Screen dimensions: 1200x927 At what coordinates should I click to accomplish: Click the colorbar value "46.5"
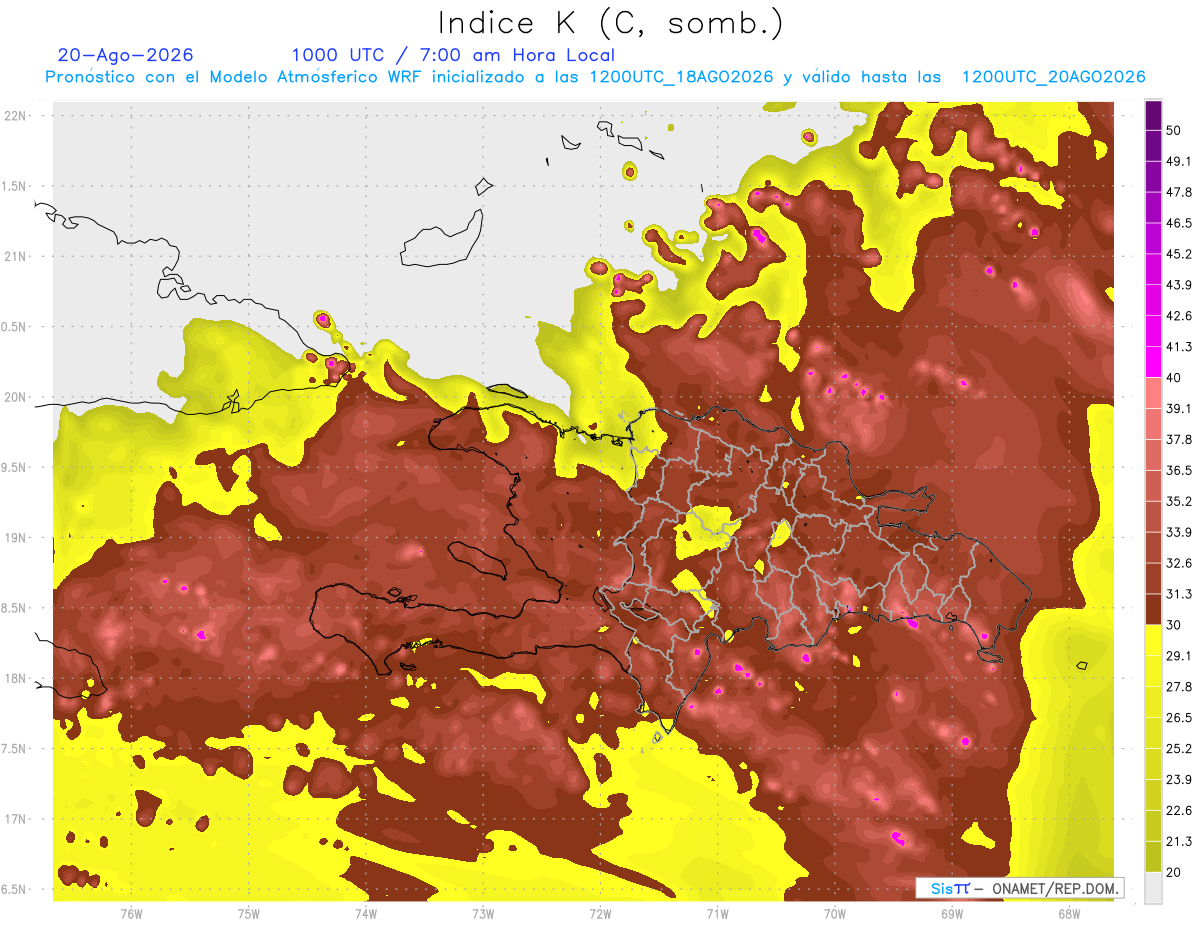1178,223
